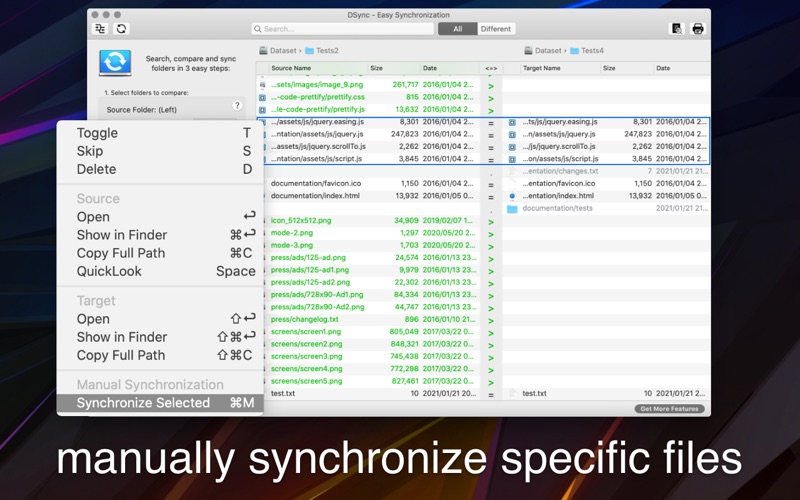Choose QuickLook from context menu

click(x=160, y=271)
